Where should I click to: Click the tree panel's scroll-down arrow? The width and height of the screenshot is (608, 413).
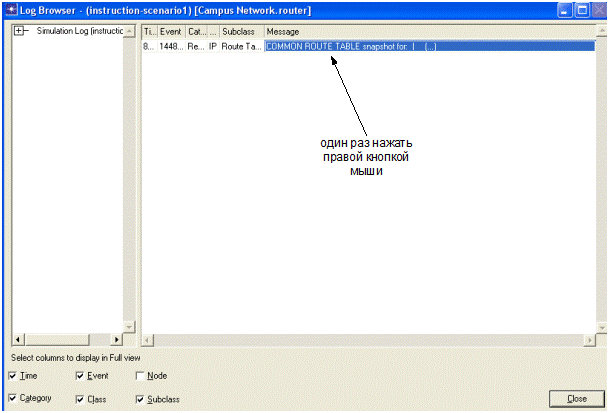[129, 326]
